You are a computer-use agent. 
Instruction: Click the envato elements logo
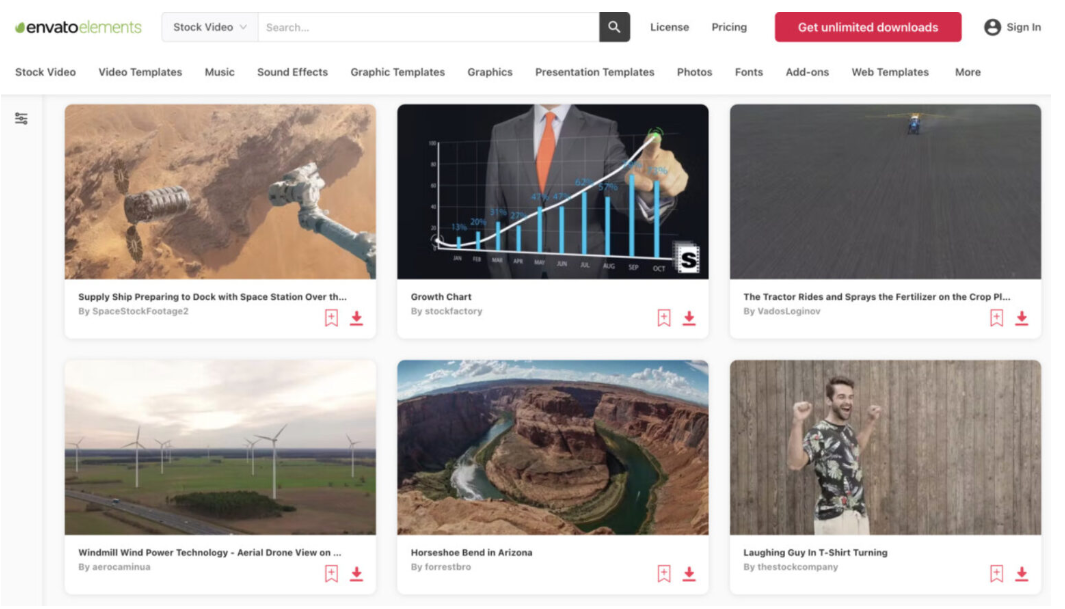[78, 27]
